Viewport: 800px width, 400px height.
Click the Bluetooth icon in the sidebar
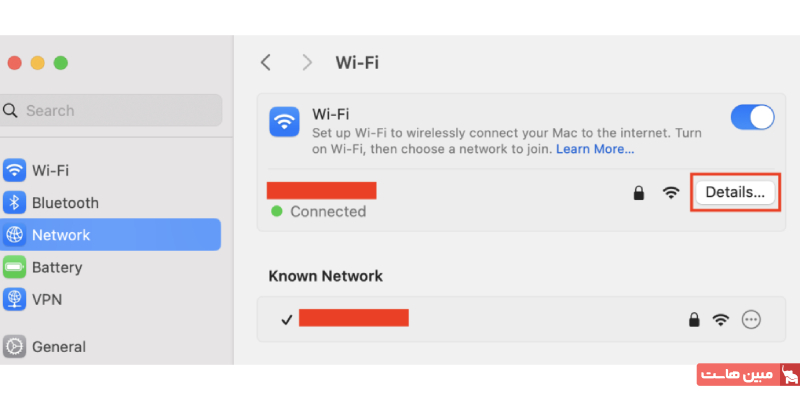(x=15, y=203)
